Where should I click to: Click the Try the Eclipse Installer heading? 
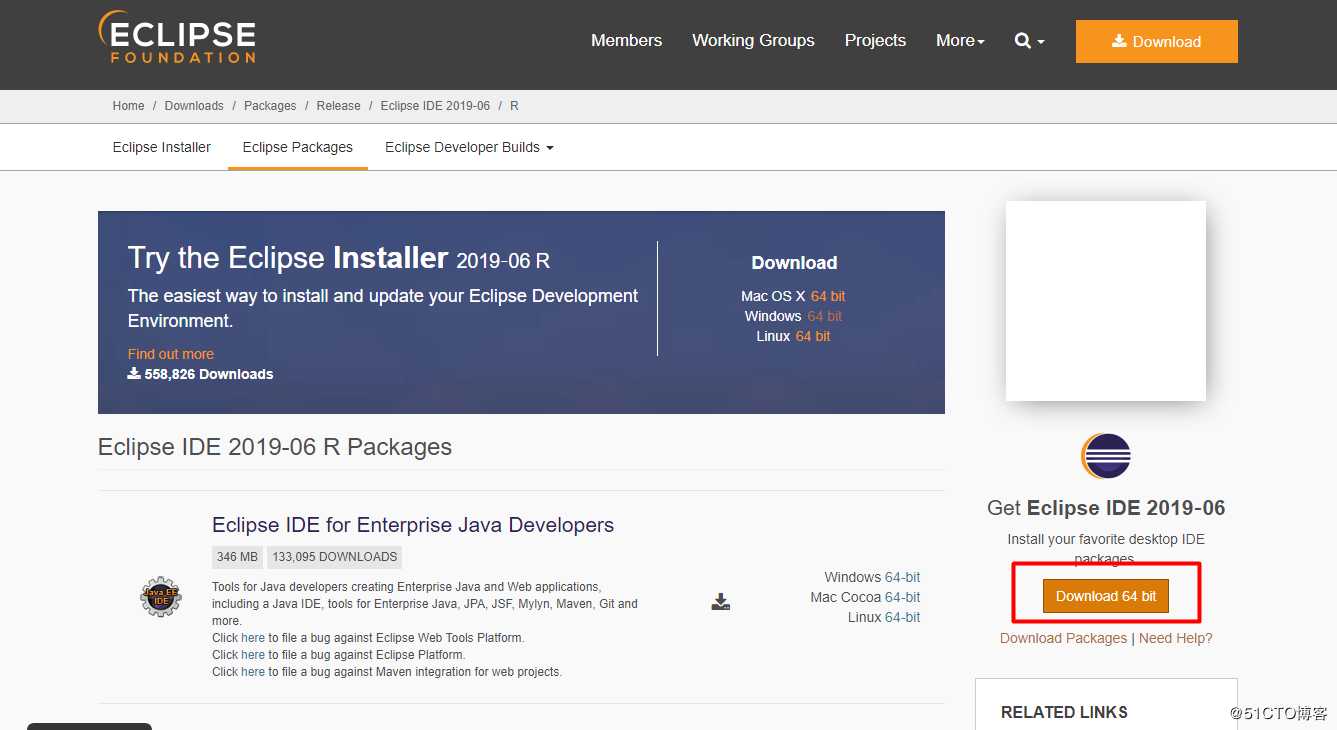pyautogui.click(x=339, y=258)
